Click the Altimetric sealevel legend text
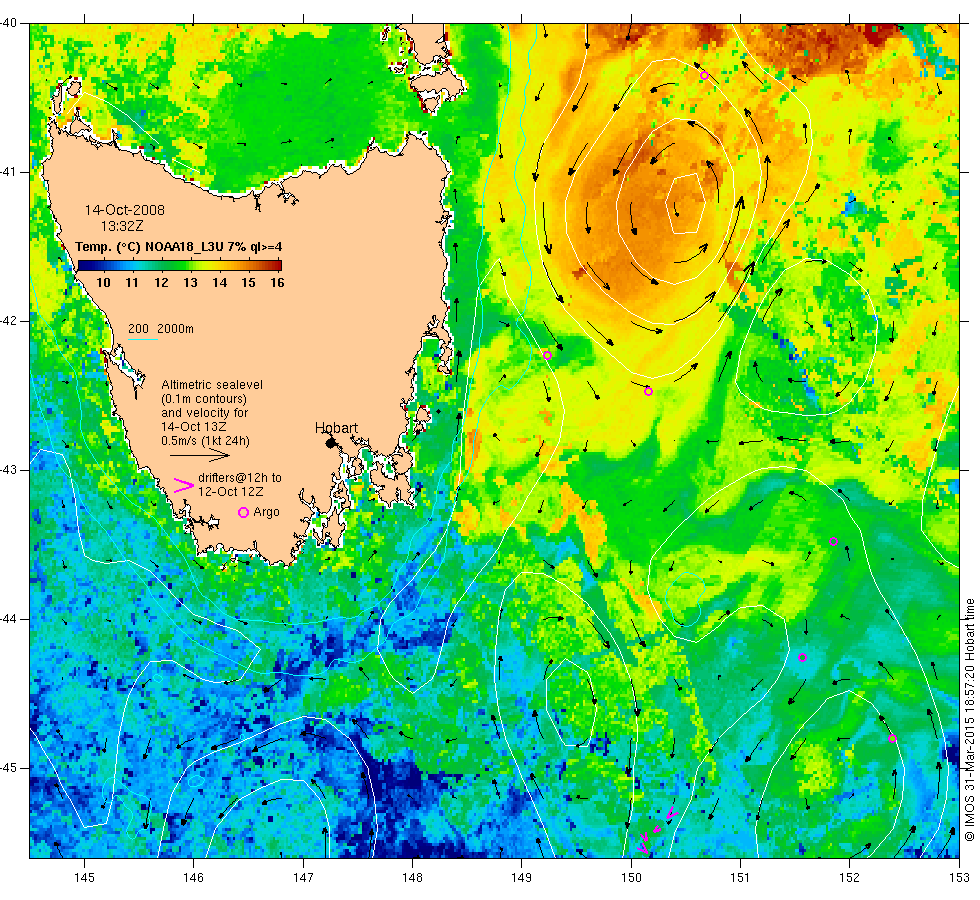 (x=212, y=412)
